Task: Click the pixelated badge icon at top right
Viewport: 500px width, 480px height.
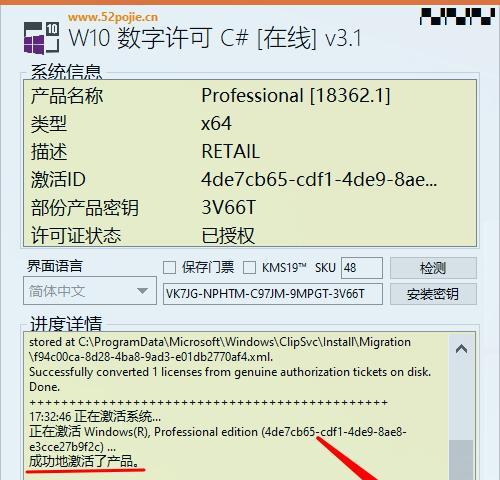Action: pyautogui.click(x=457, y=17)
